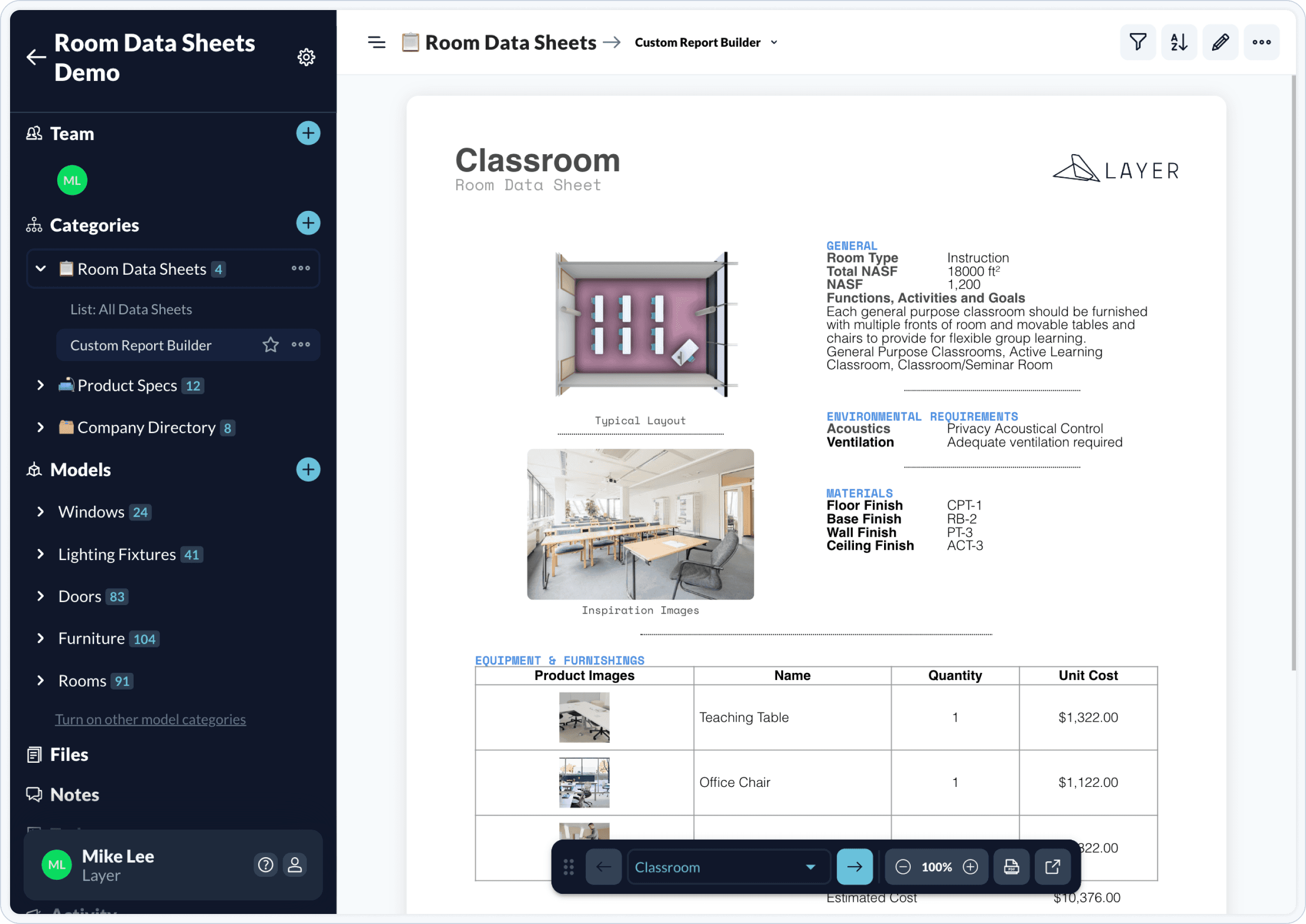Toggle the Windows model category open
This screenshot has height=924, width=1306.
tap(40, 512)
